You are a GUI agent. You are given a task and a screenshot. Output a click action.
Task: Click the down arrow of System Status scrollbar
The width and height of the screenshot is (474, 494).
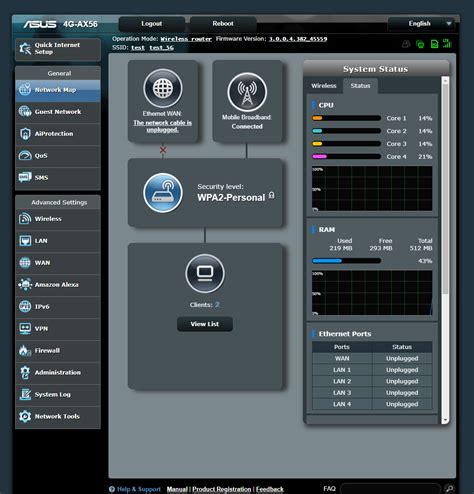point(445,420)
